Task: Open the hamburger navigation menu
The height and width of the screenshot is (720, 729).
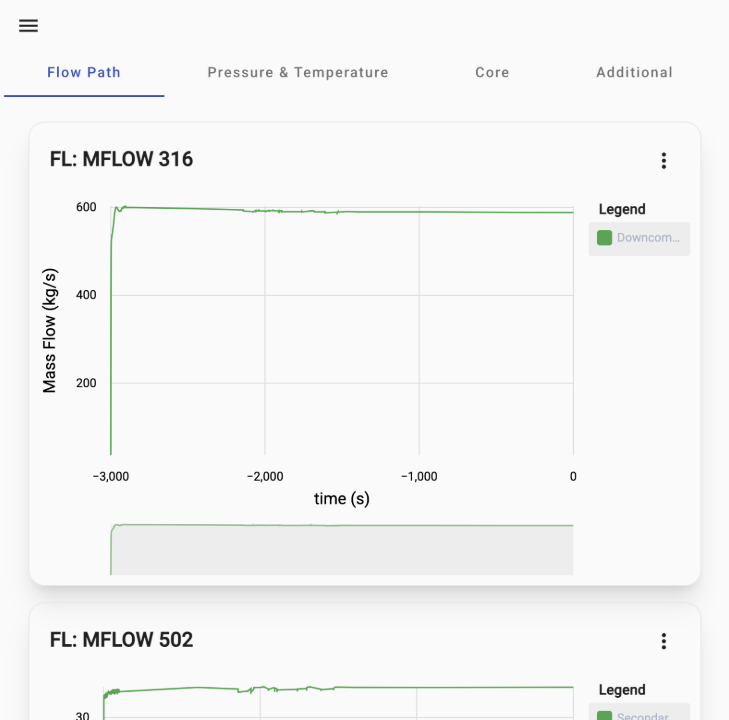Action: coord(28,26)
